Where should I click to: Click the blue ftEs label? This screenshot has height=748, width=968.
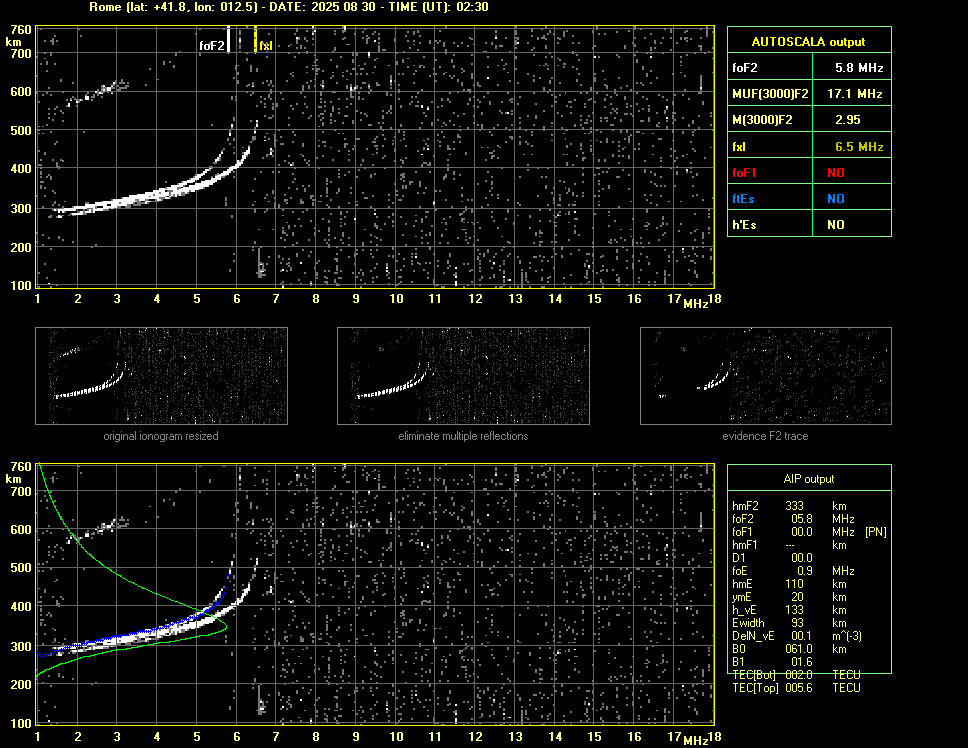[743, 199]
